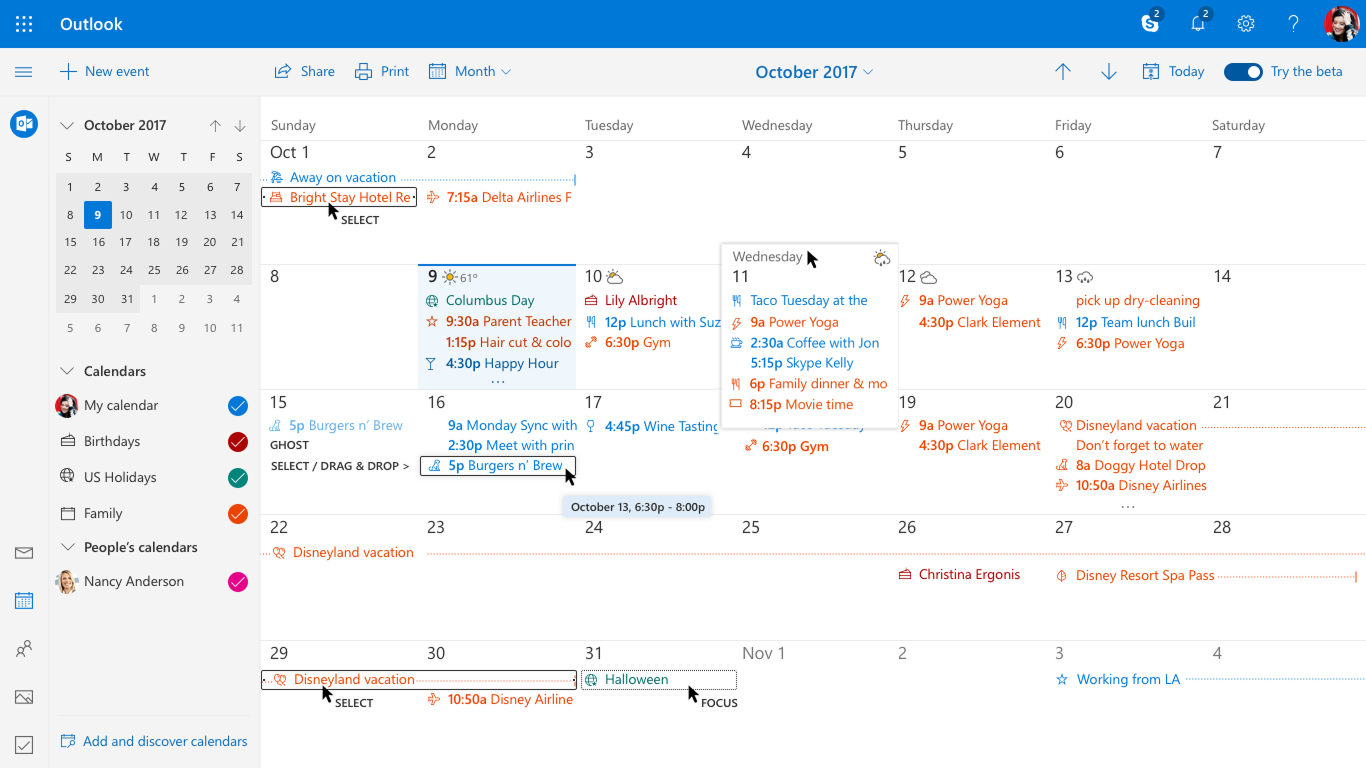1366x768 pixels.
Task: Open the Calendar module in sidebar
Action: 24,601
